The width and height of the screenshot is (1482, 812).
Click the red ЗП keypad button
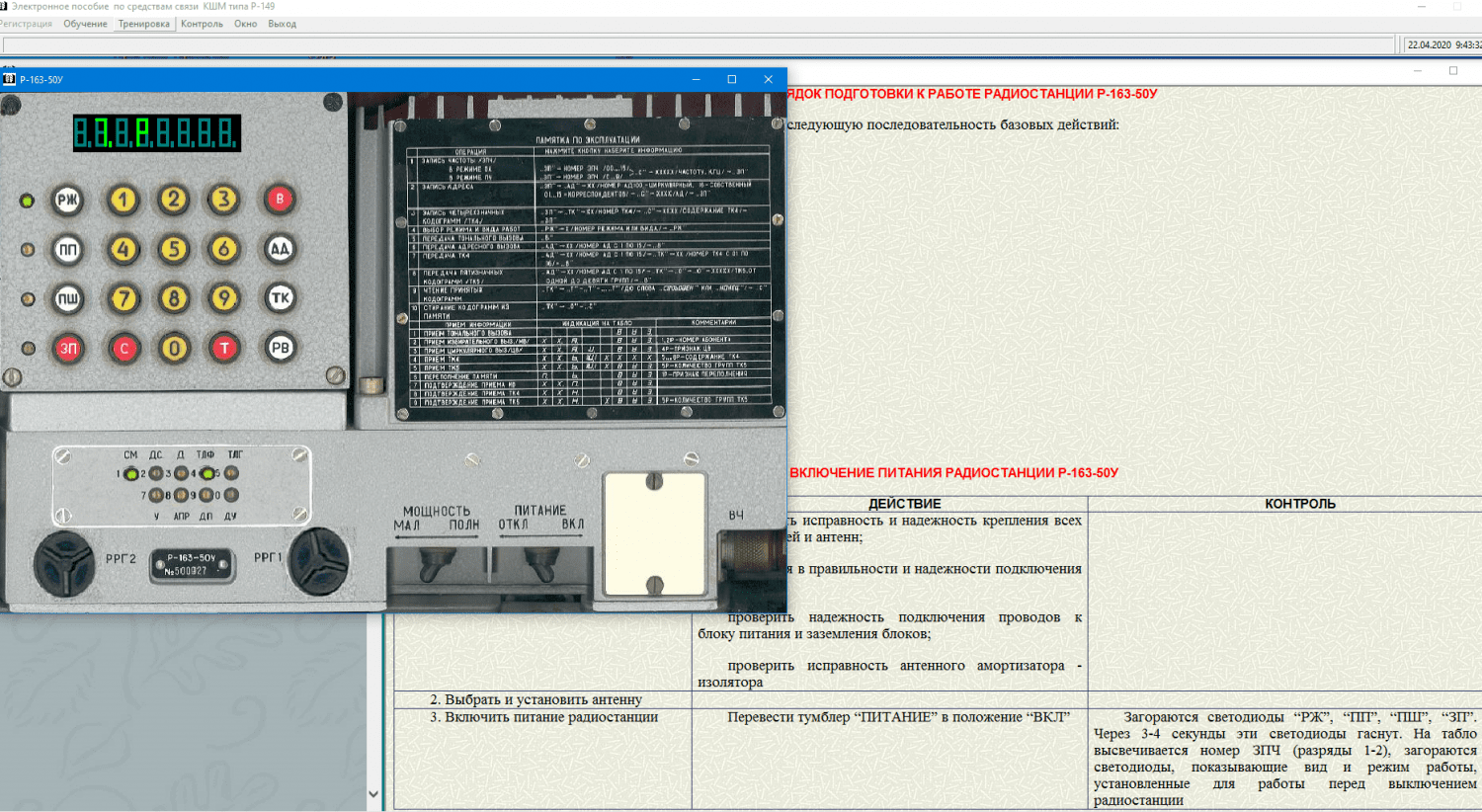point(67,349)
